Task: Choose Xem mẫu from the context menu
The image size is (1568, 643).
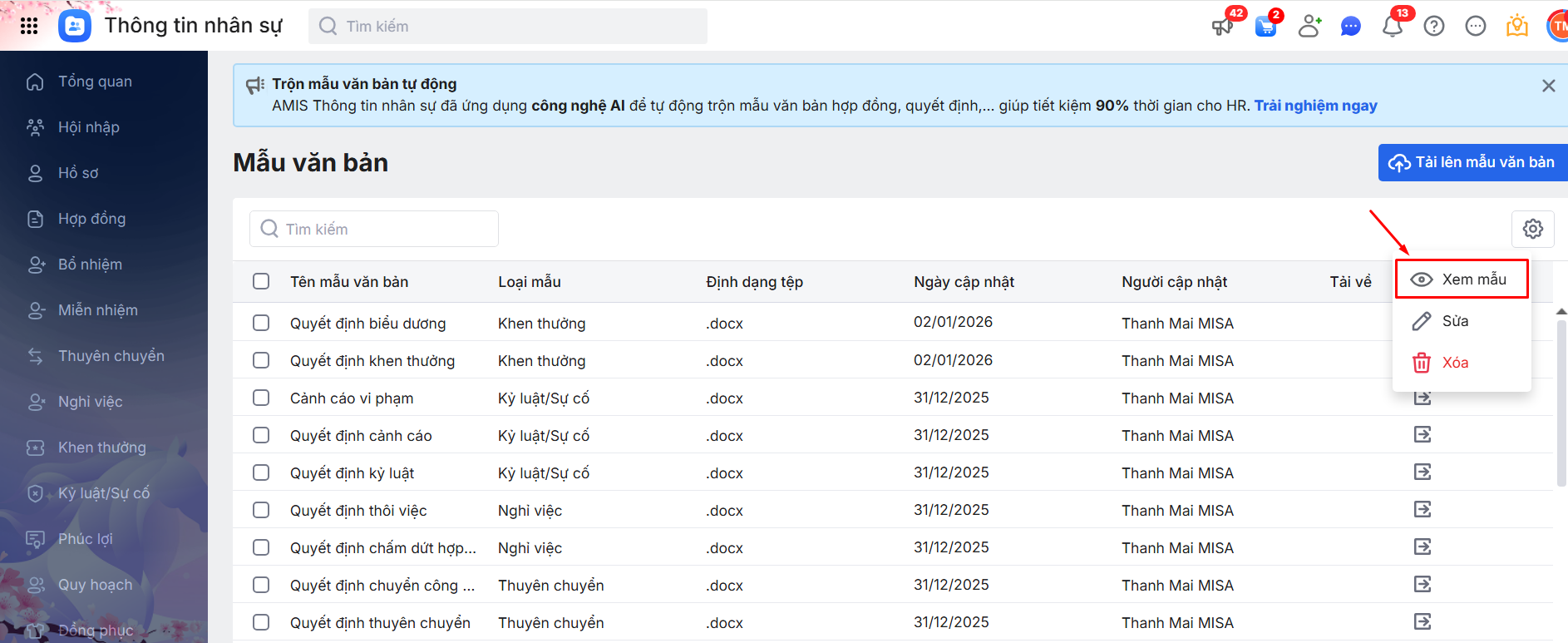Action: click(x=1462, y=279)
